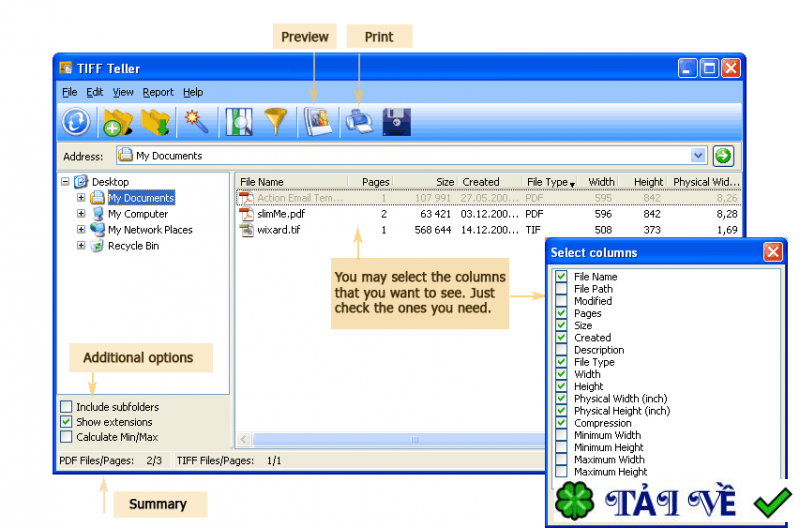
Task: Click the green clover icon
Action: point(574,501)
